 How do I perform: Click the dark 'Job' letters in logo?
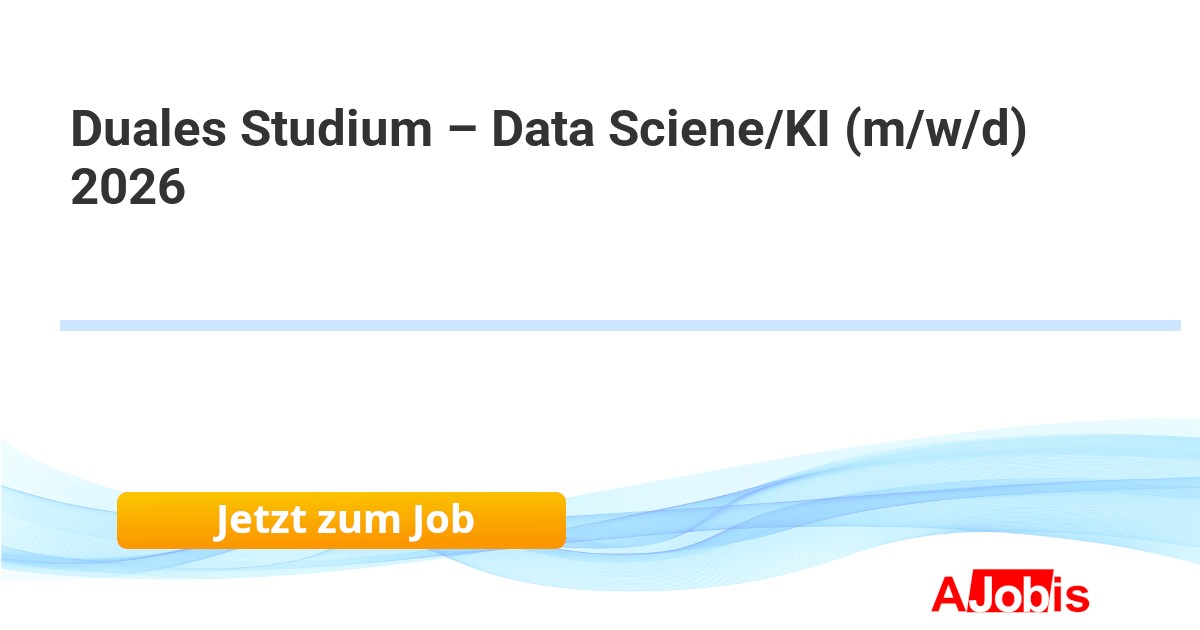coord(1011,596)
